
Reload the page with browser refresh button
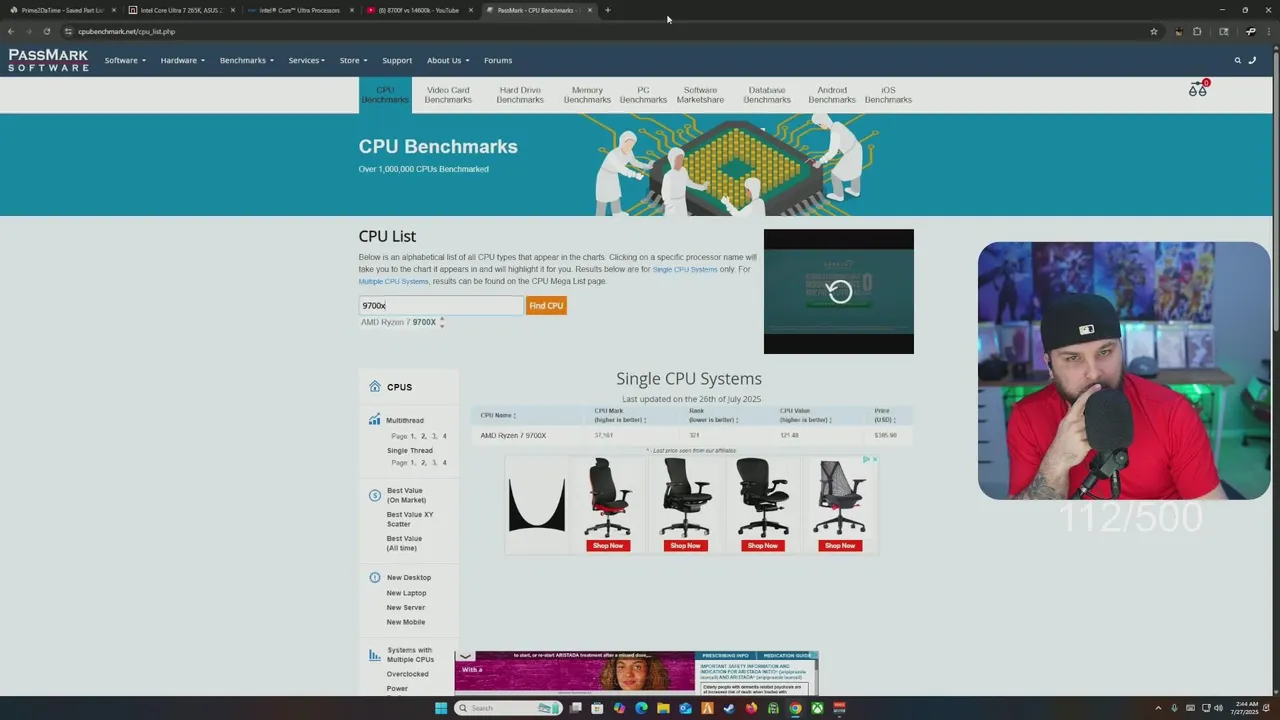[46, 31]
